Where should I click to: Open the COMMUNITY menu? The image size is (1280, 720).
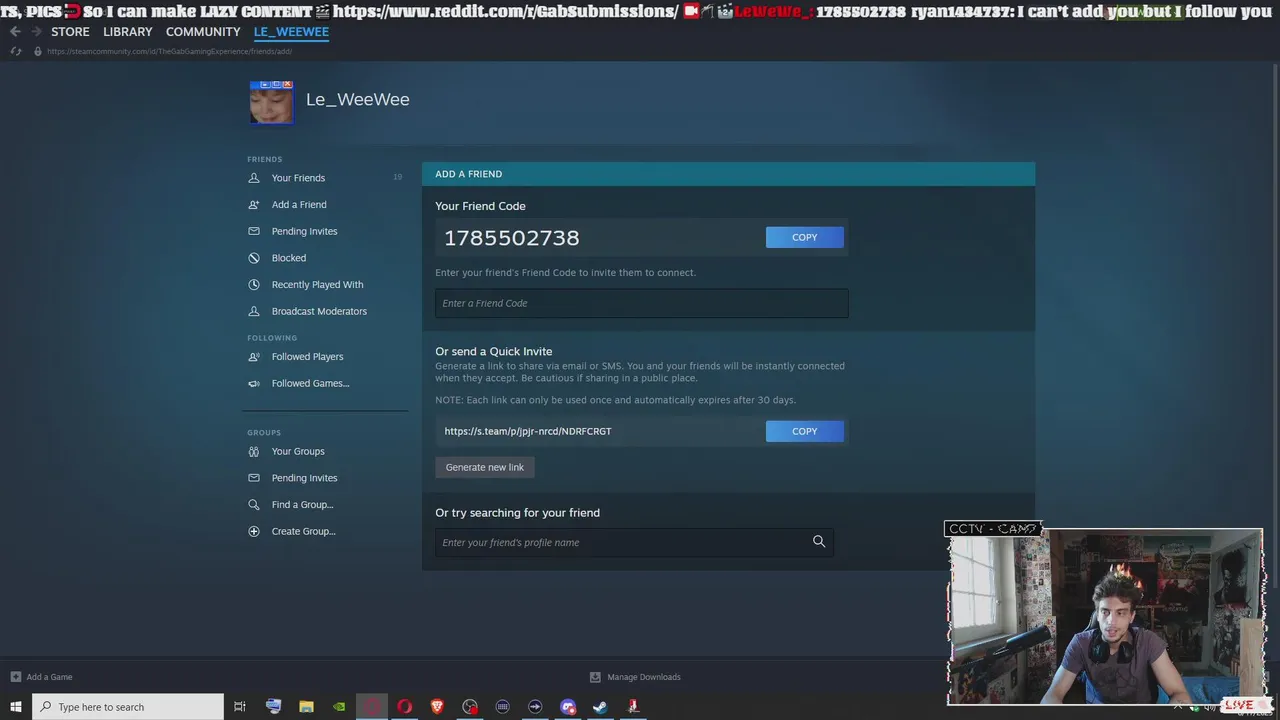click(203, 32)
